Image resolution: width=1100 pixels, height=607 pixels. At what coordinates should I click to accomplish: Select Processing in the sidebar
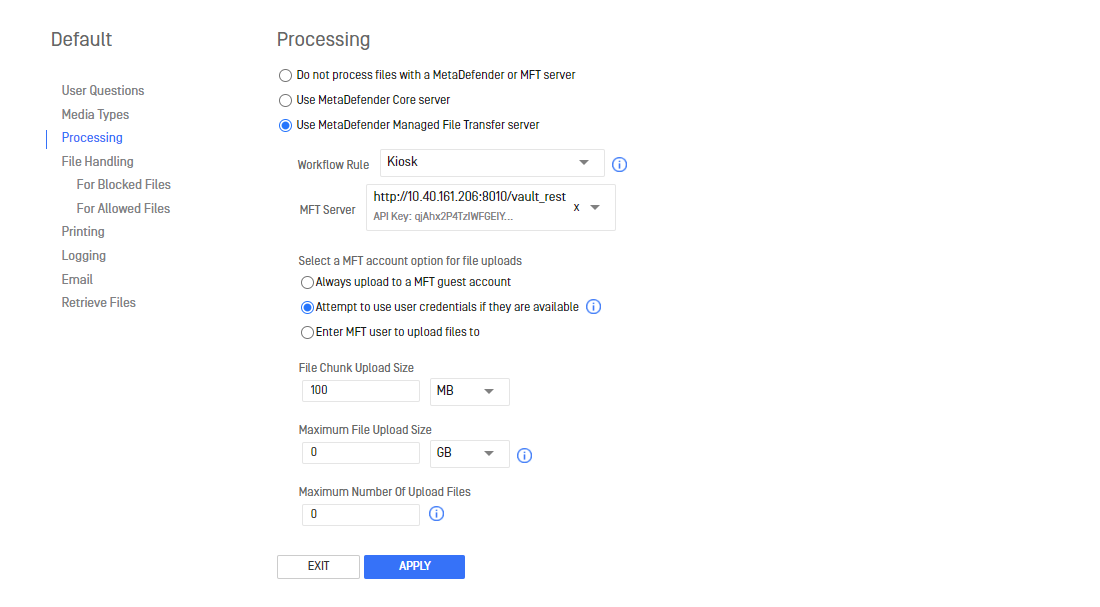coord(92,138)
